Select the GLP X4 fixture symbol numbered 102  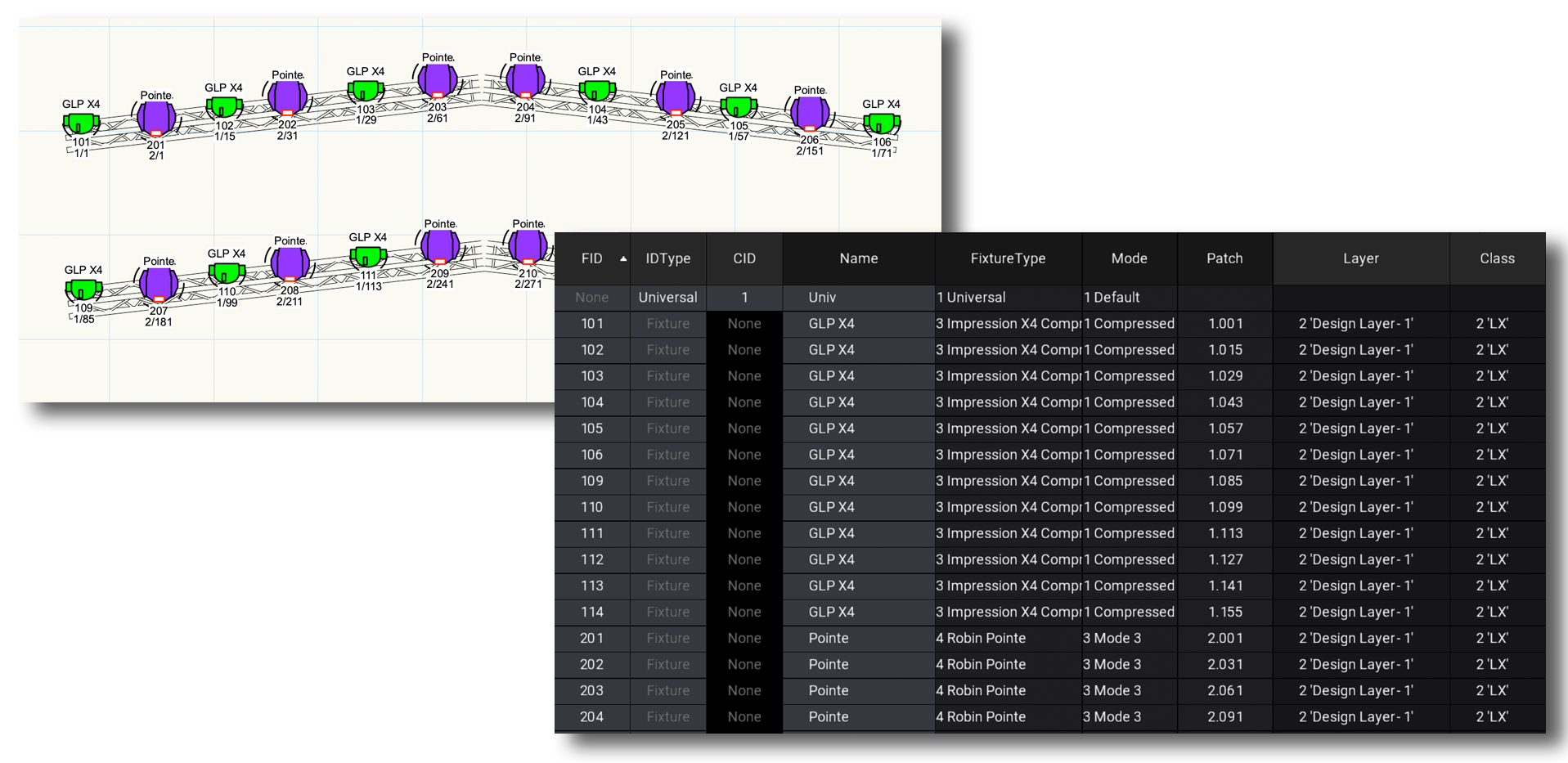[224, 107]
